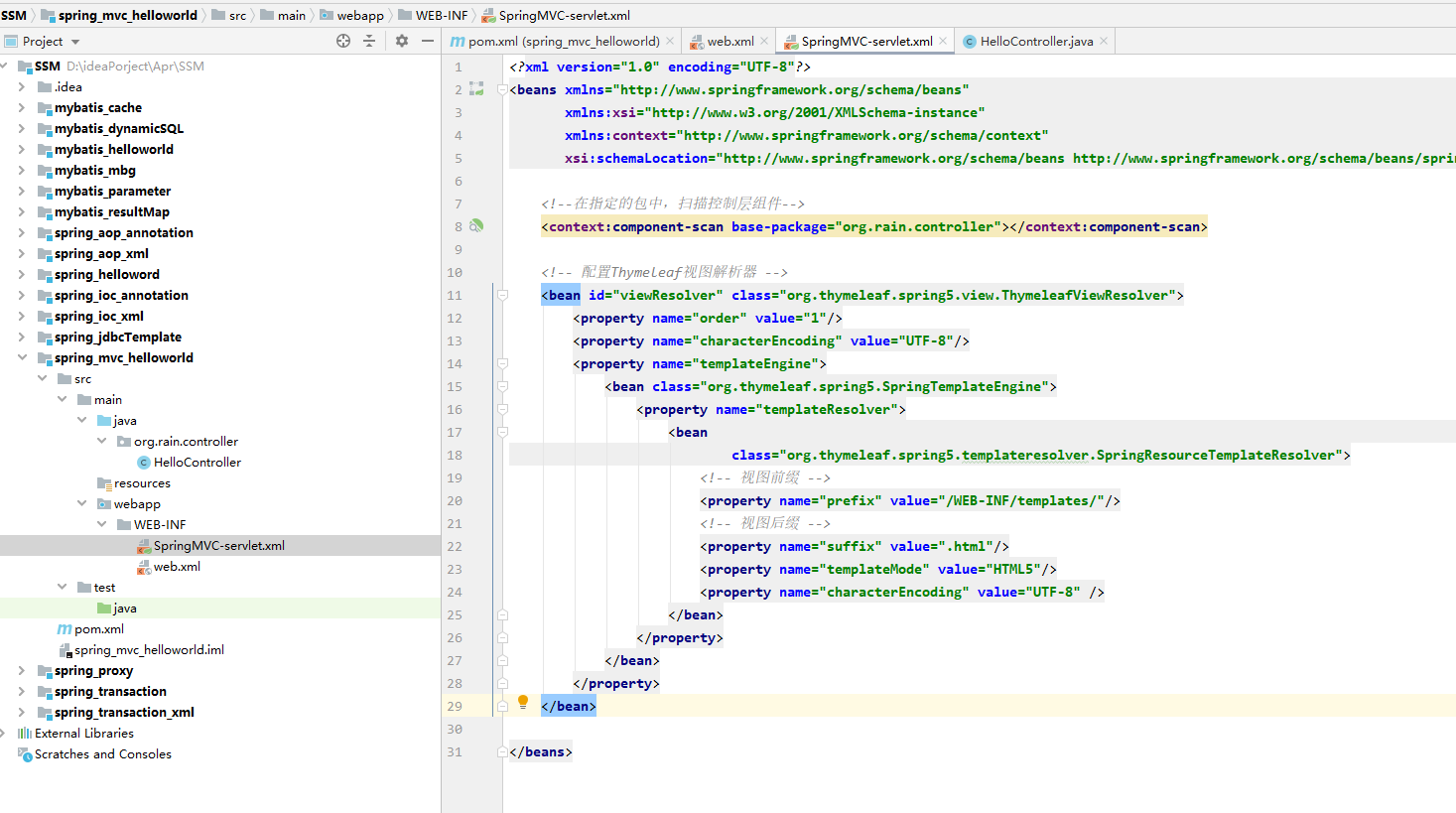Image resolution: width=1456 pixels, height=813 pixels.
Task: Select SpringMVC-servlet.xml editor tab
Action: click(x=866, y=41)
